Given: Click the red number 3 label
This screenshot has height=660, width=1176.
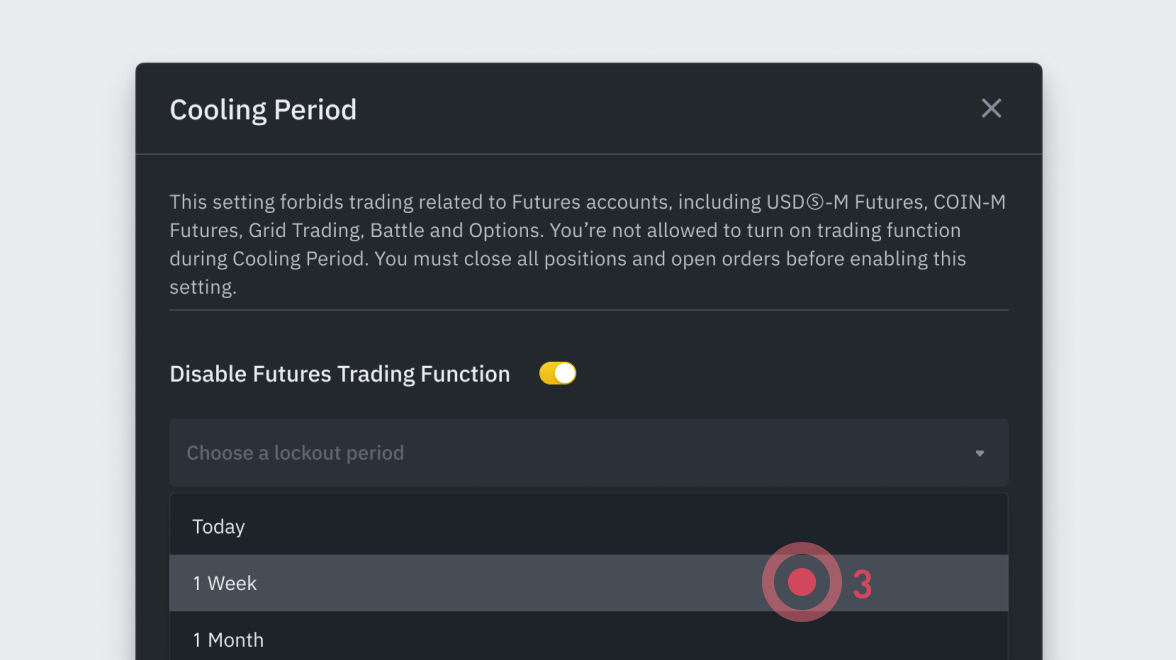Looking at the screenshot, I should pyautogui.click(x=862, y=585).
